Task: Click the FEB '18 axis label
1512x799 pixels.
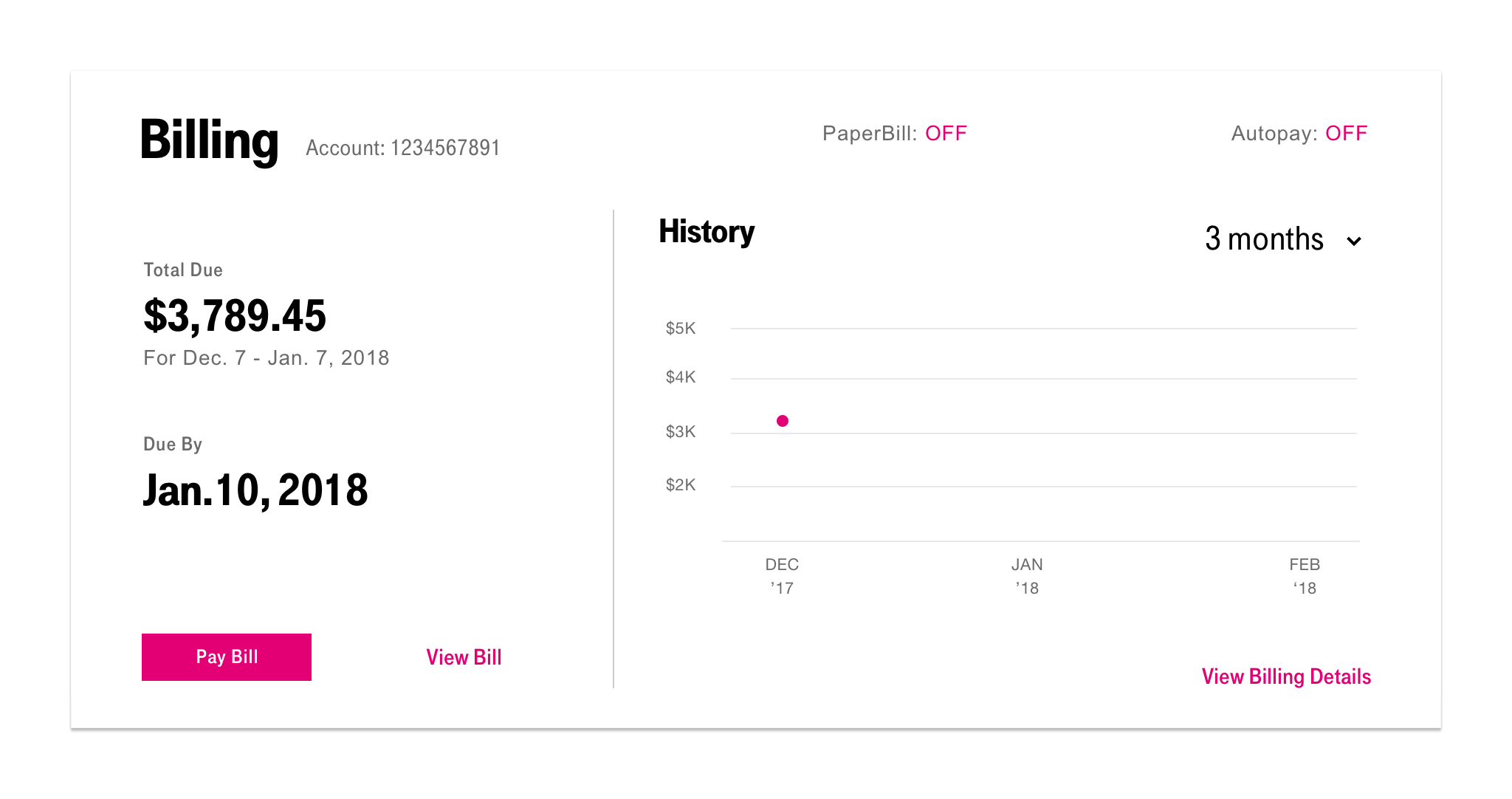Action: point(1305,576)
